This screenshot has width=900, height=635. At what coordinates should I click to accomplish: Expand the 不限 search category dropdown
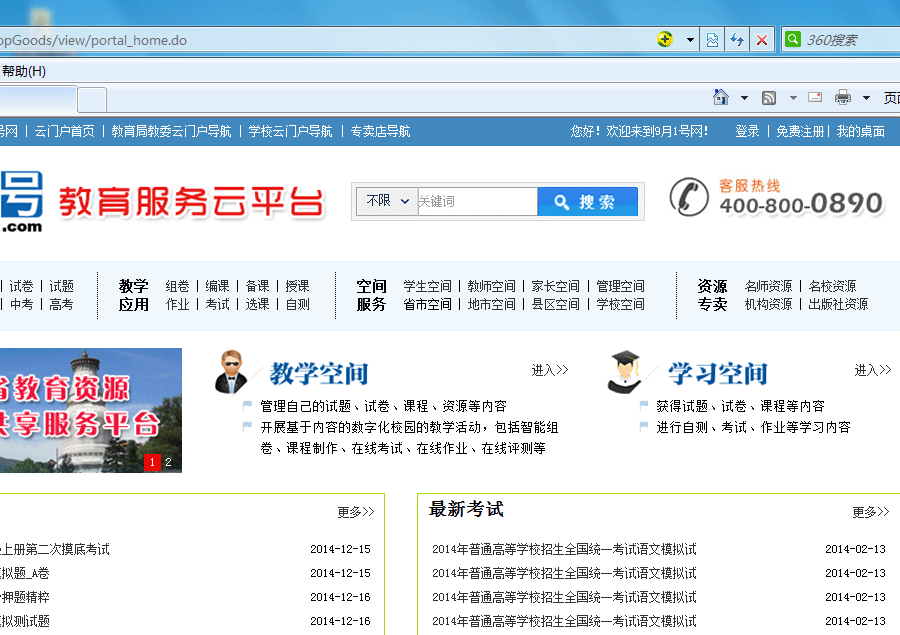pyautogui.click(x=388, y=201)
